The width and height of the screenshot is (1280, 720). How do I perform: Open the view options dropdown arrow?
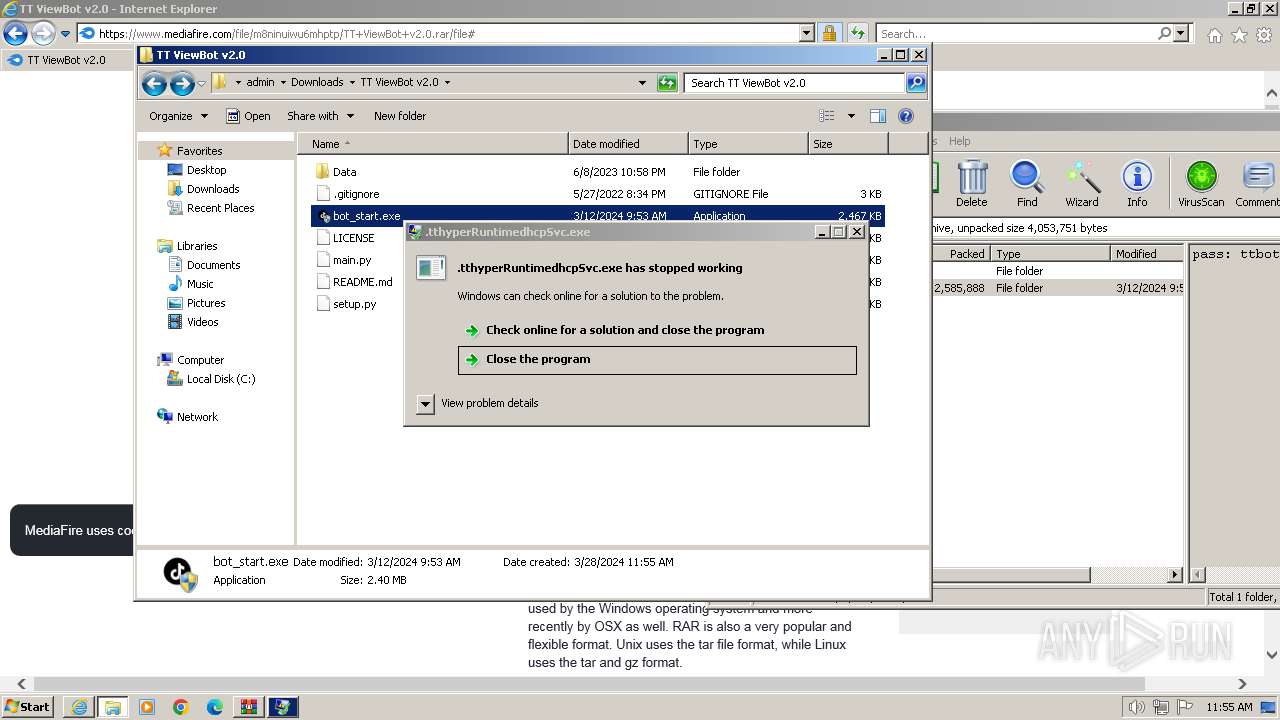[851, 116]
